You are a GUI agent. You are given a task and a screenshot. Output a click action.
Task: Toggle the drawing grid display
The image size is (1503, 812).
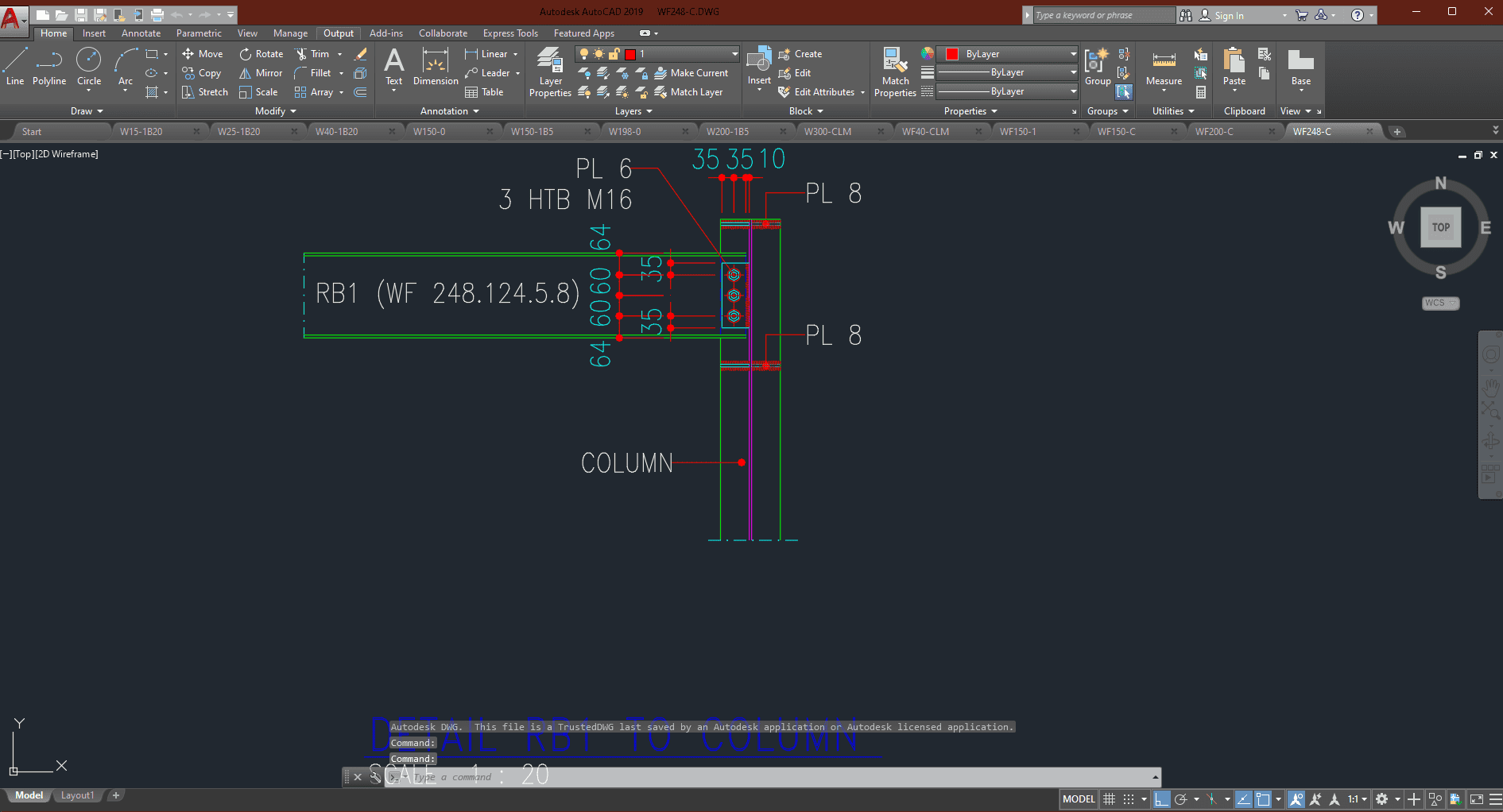[x=1110, y=799]
